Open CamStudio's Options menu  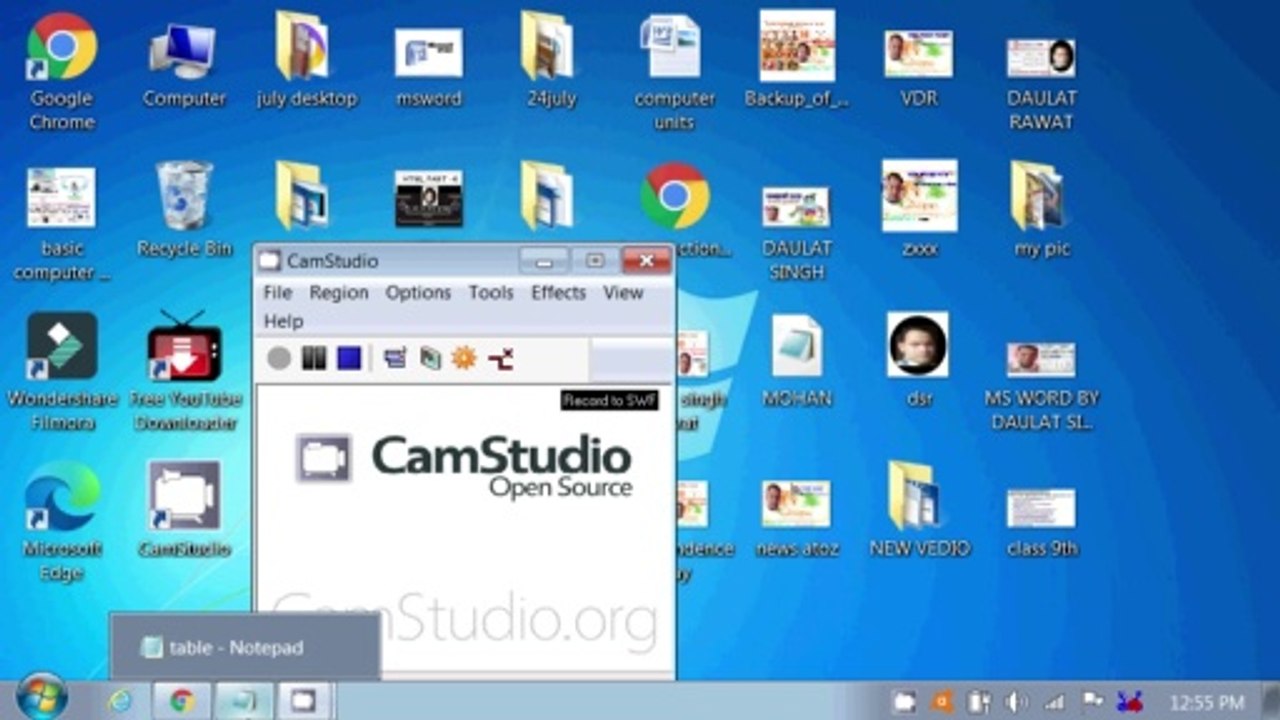[418, 292]
